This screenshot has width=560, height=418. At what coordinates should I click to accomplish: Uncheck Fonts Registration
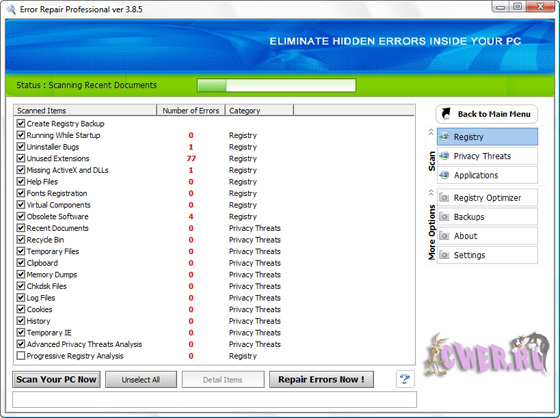click(21, 193)
